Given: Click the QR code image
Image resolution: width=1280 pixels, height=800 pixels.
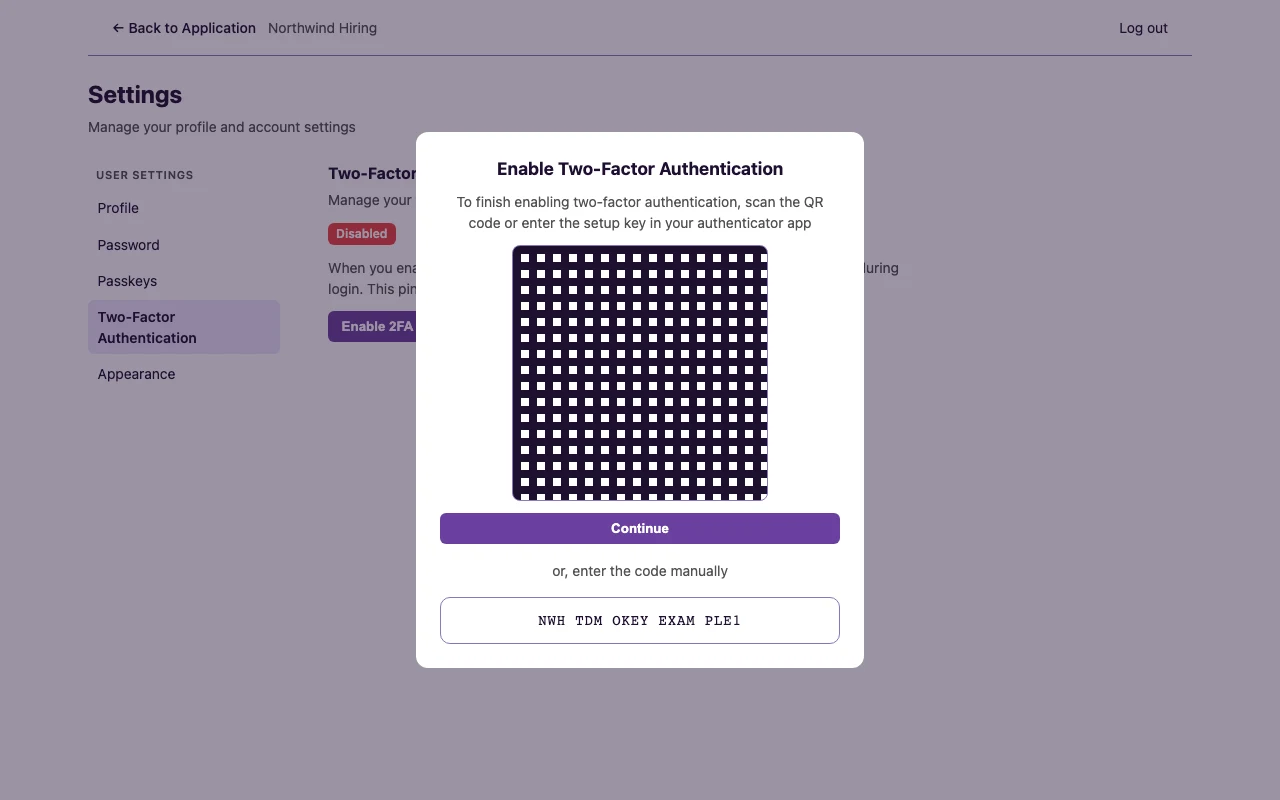Looking at the screenshot, I should coord(640,373).
